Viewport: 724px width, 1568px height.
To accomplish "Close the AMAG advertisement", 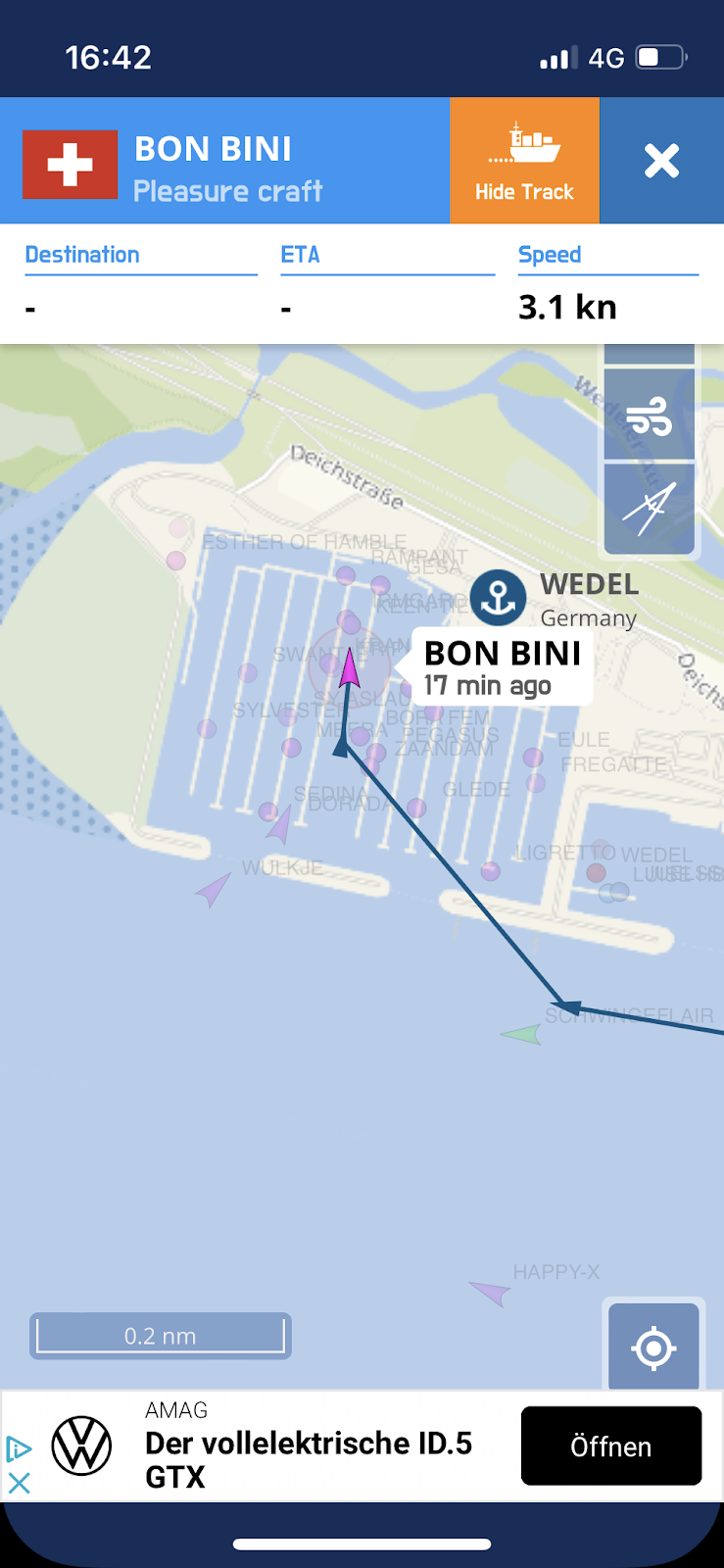I will pos(19,1483).
